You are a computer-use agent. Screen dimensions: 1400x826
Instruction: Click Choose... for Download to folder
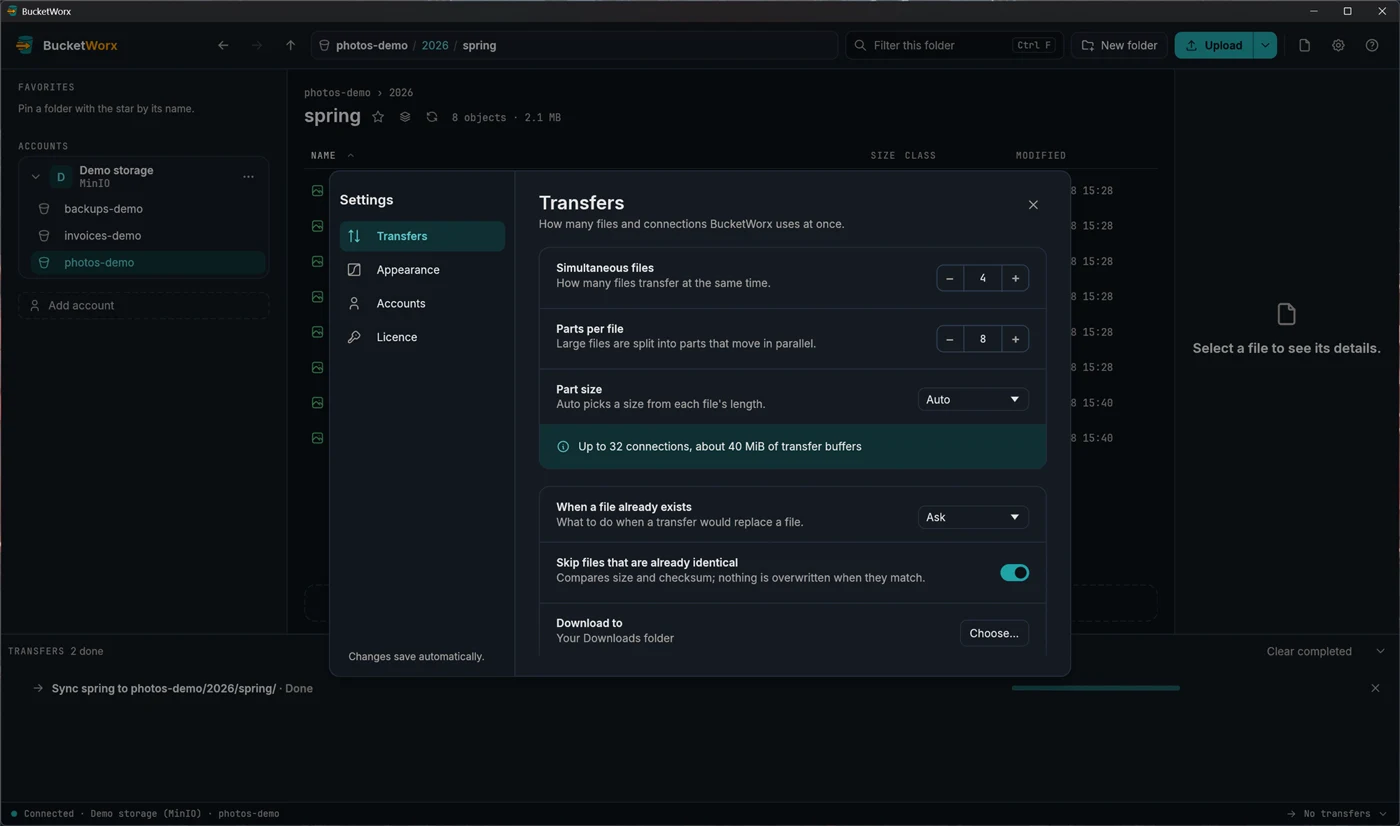coord(994,633)
